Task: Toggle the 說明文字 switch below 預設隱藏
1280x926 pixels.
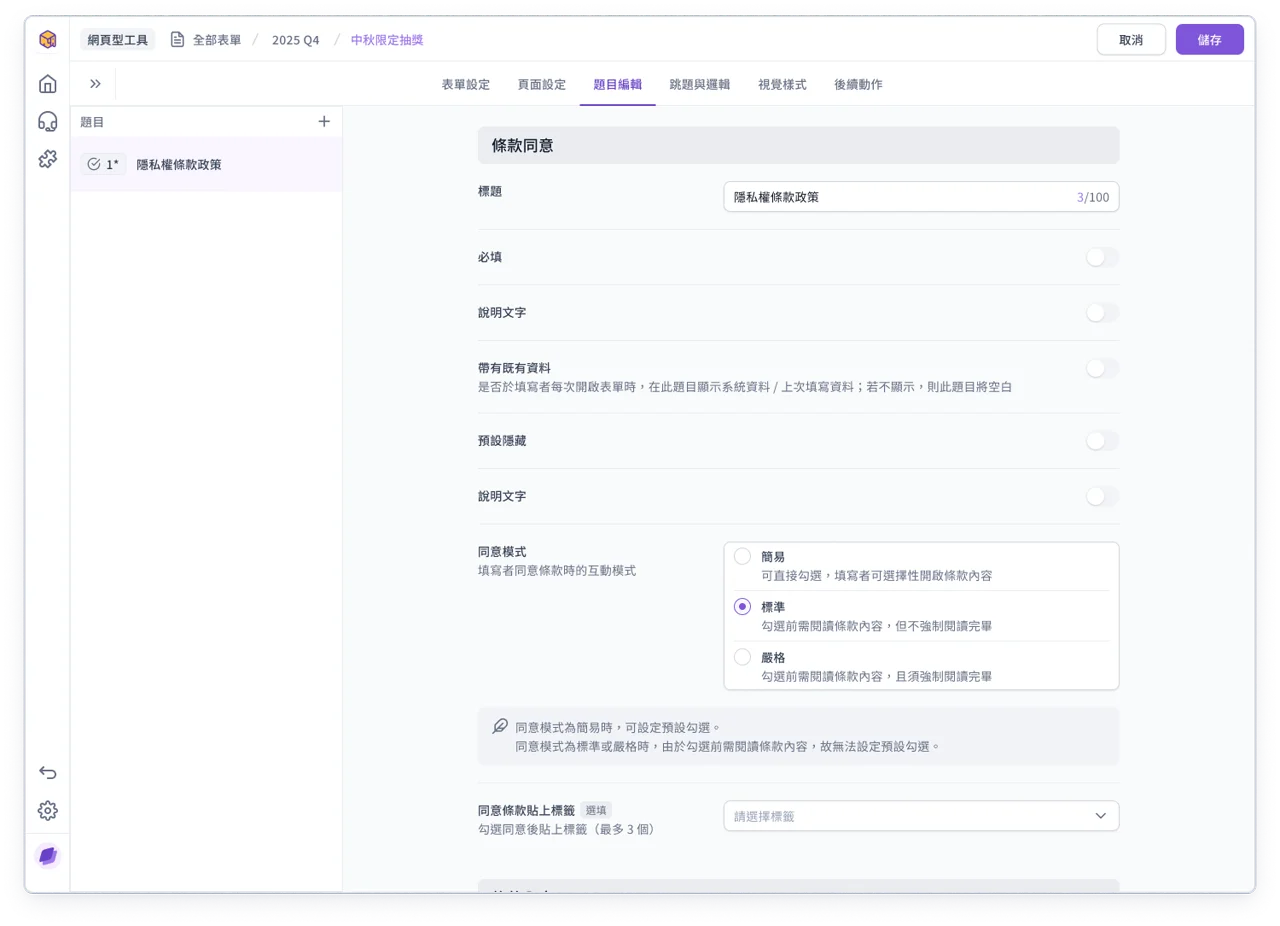Action: tap(1102, 496)
